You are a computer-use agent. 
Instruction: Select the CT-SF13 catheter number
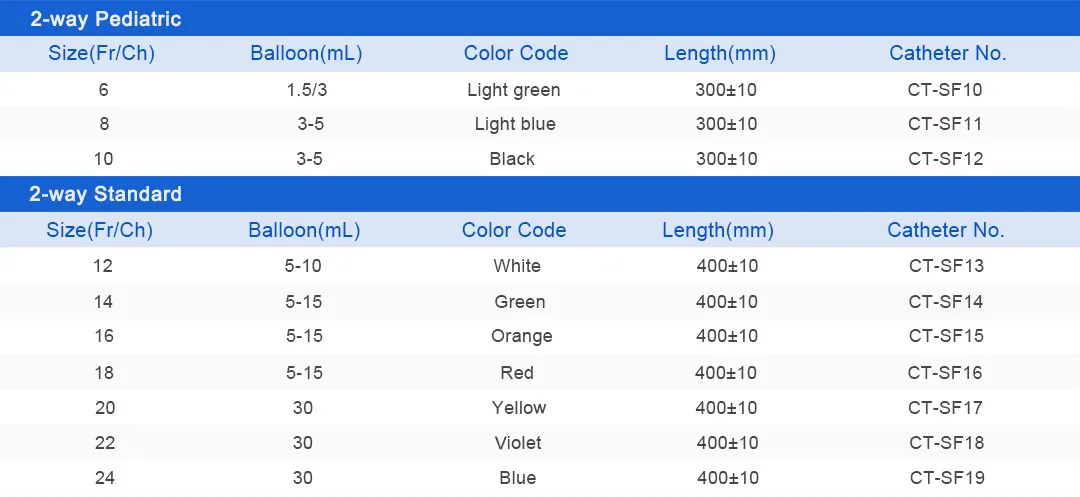point(945,266)
